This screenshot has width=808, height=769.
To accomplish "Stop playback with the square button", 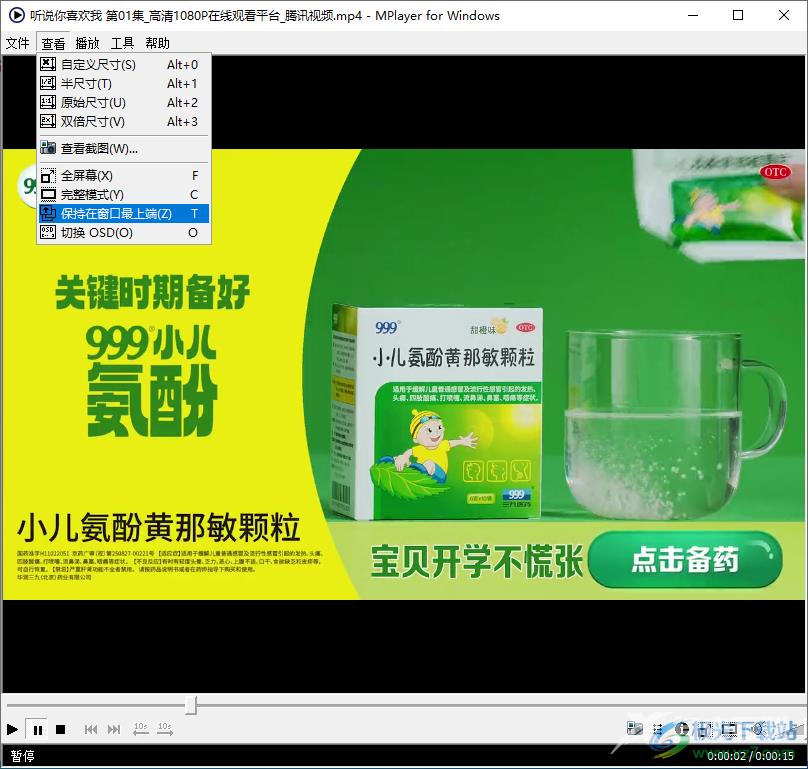I will click(x=60, y=729).
